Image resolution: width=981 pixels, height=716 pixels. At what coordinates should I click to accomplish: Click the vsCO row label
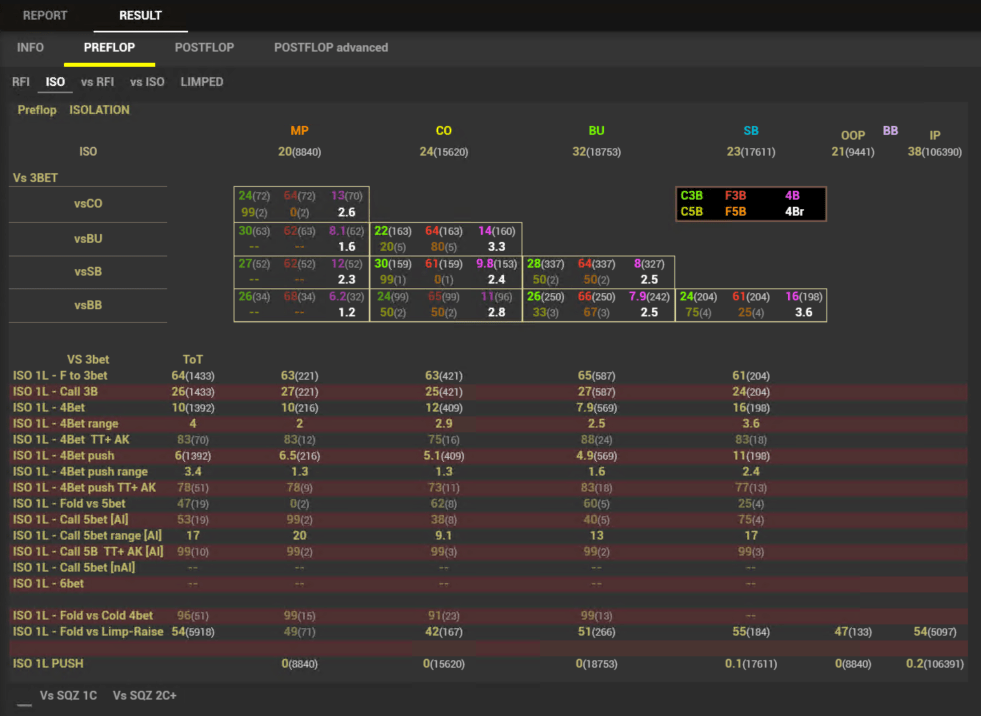[88, 203]
